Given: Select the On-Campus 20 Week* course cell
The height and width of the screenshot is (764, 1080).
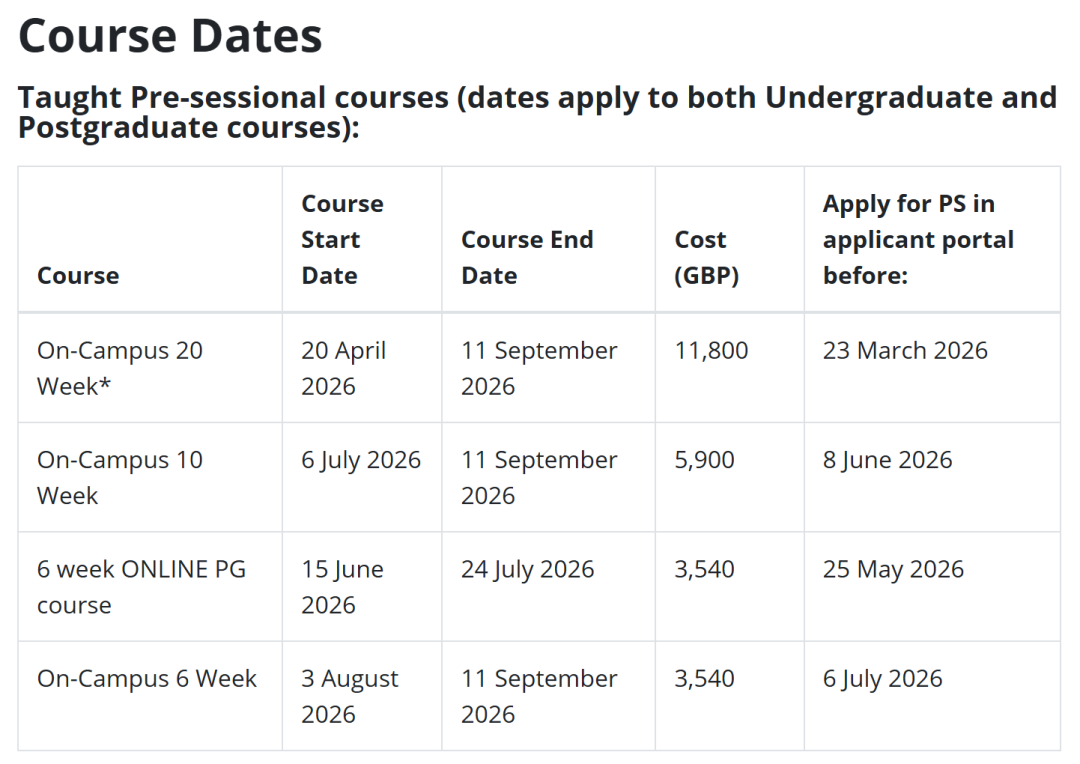Looking at the screenshot, I should (x=120, y=368).
